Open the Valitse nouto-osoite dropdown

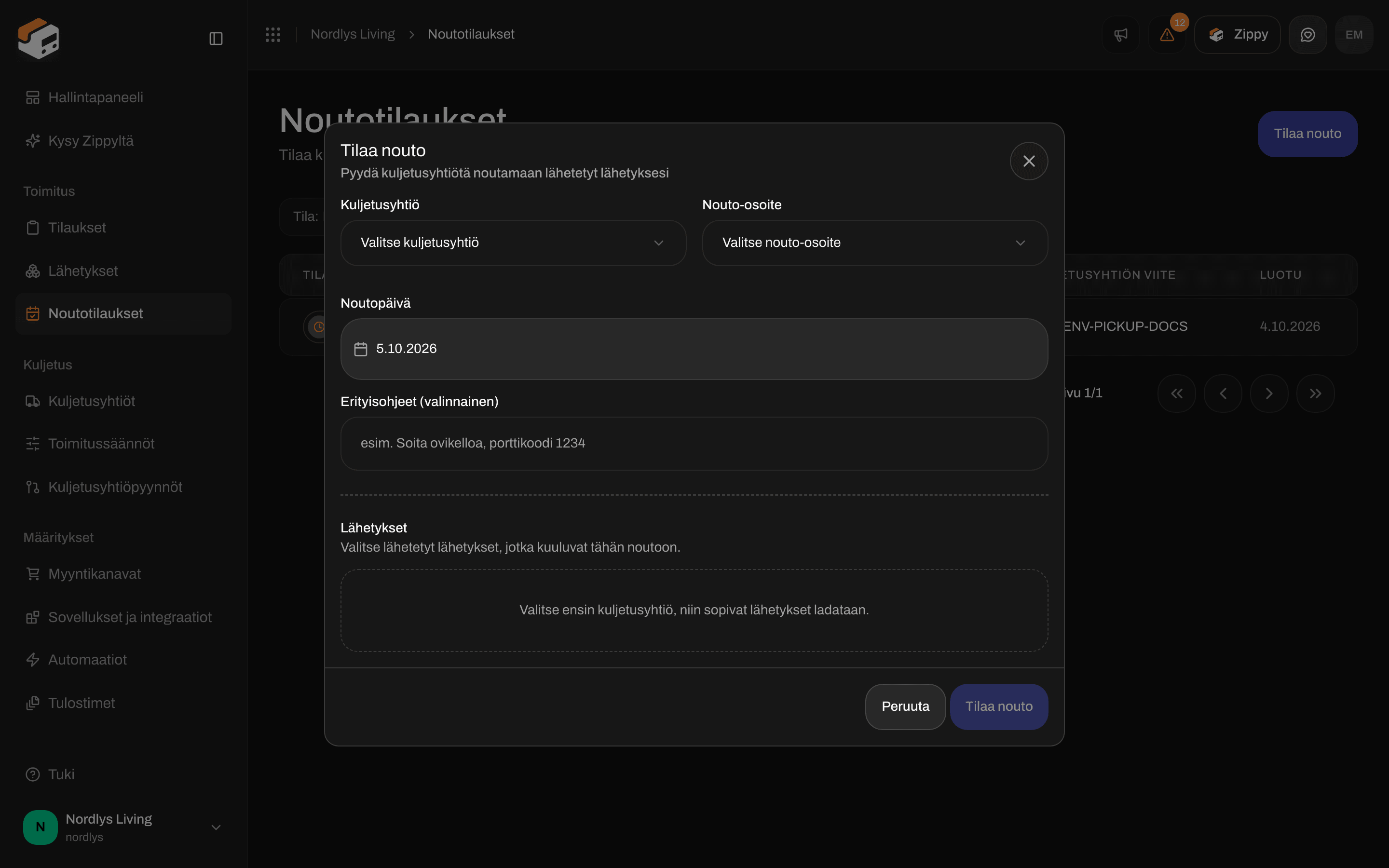875,243
